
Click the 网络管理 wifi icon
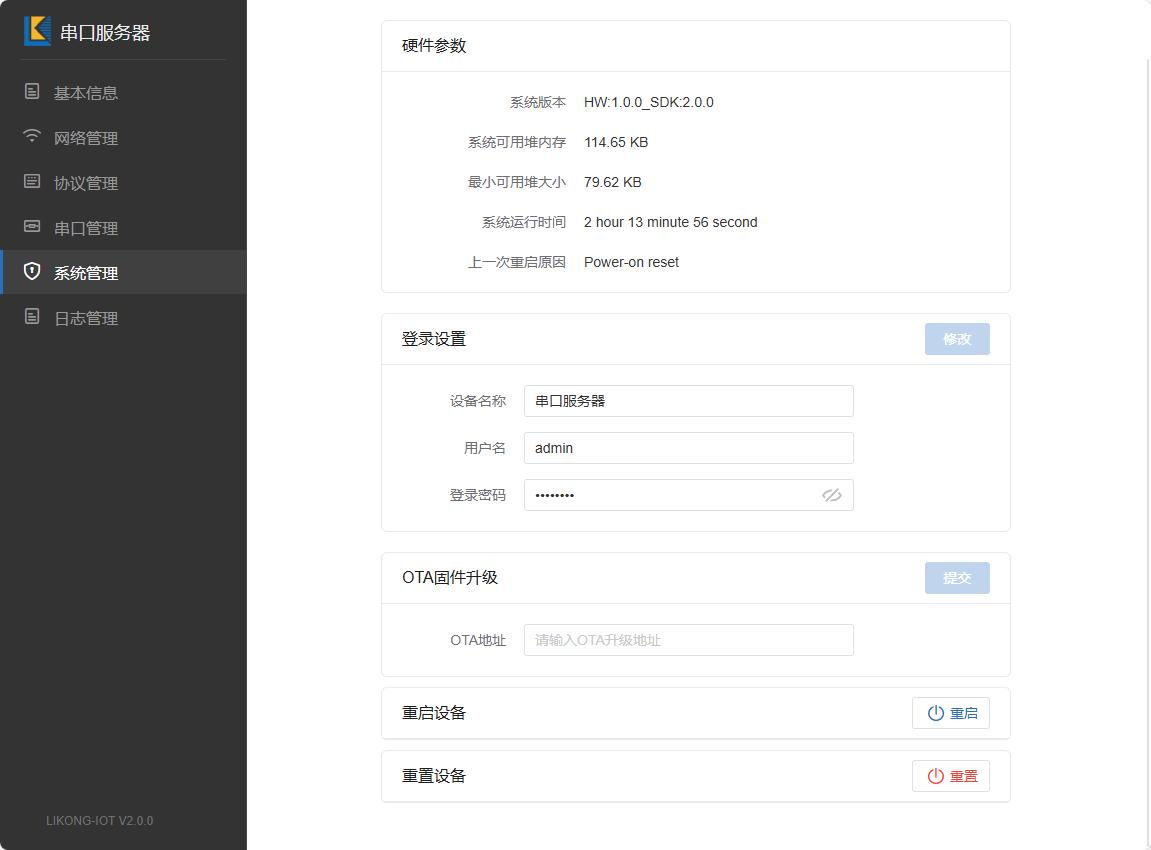(32, 137)
